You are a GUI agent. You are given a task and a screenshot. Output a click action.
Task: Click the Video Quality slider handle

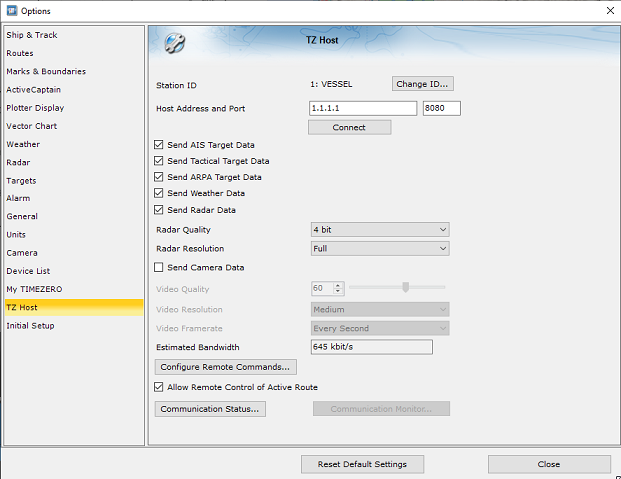406,287
